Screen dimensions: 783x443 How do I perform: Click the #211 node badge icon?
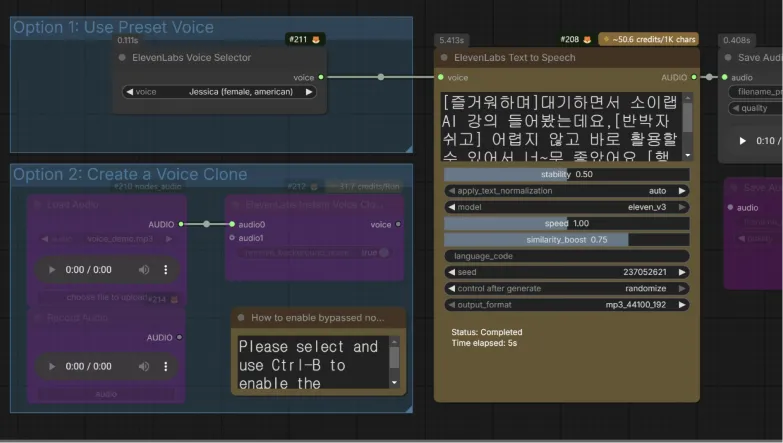pyautogui.click(x=316, y=39)
